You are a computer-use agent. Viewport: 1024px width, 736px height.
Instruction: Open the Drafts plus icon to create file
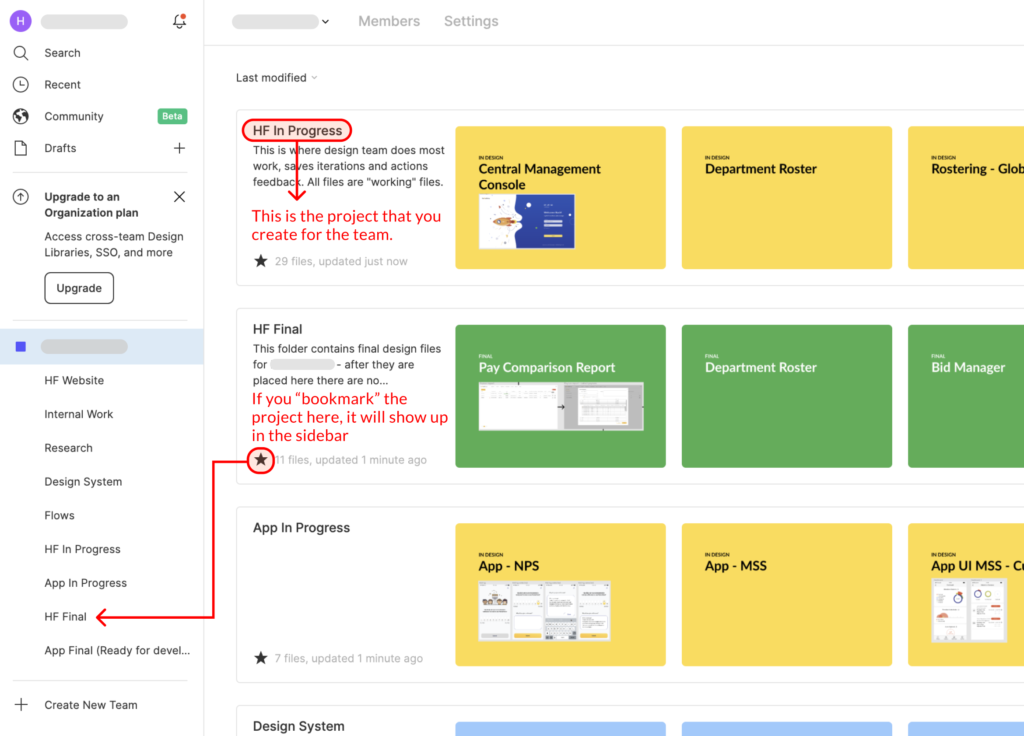(x=179, y=148)
